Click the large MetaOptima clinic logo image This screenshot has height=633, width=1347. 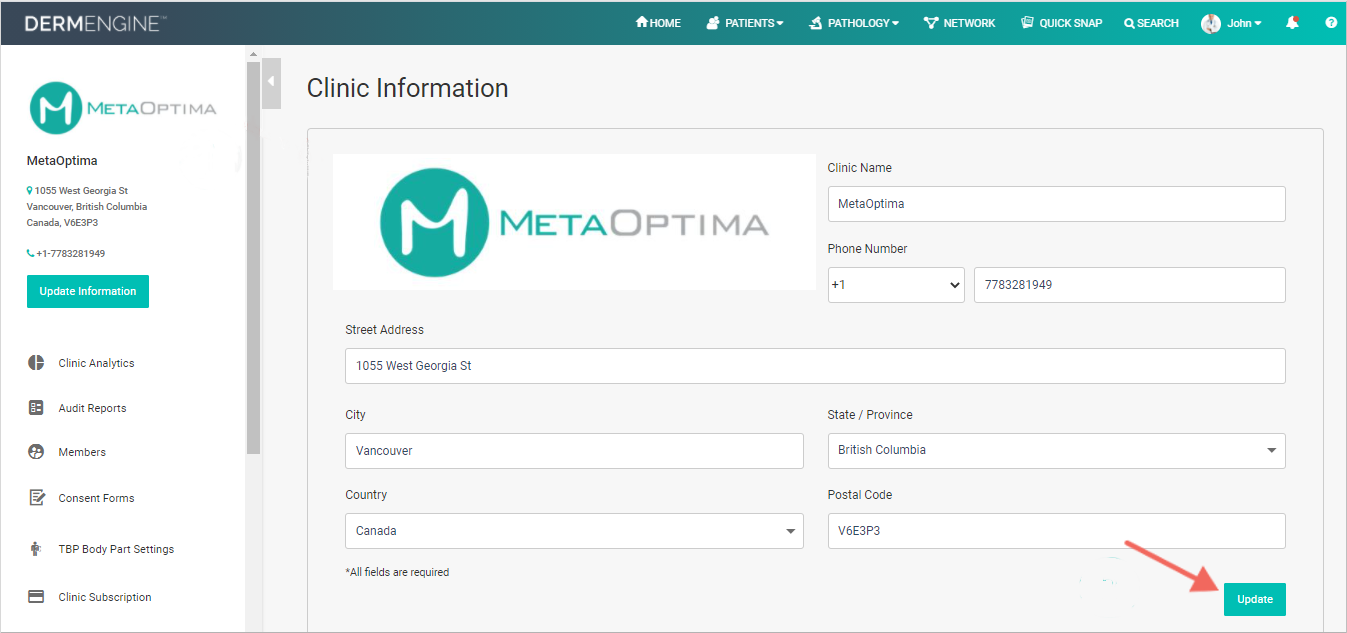tap(574, 222)
